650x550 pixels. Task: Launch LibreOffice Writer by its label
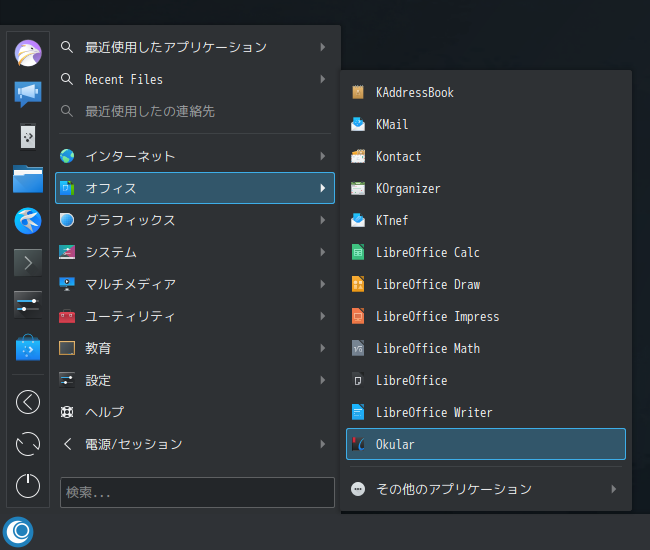[434, 412]
